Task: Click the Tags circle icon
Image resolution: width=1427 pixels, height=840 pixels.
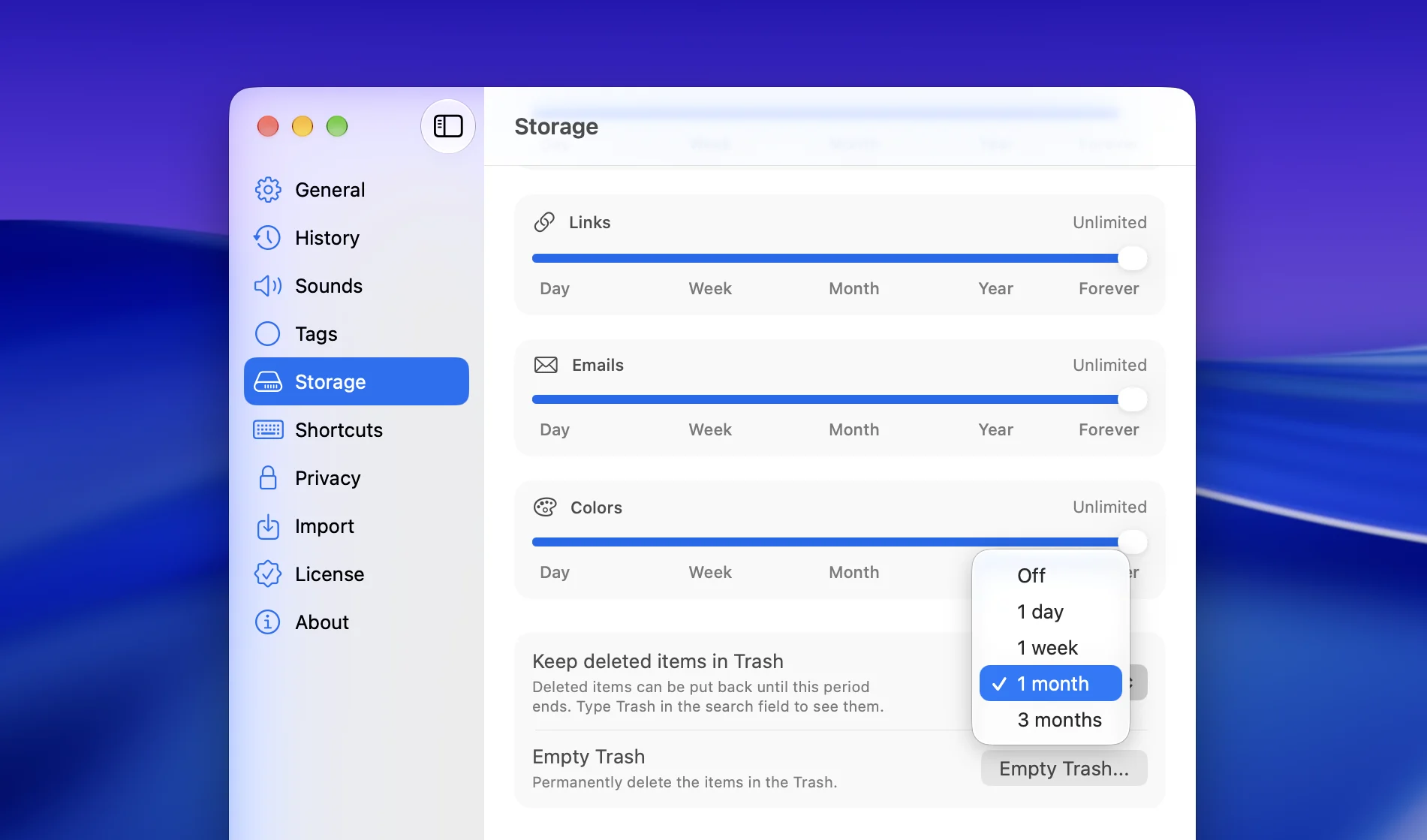Action: click(267, 334)
